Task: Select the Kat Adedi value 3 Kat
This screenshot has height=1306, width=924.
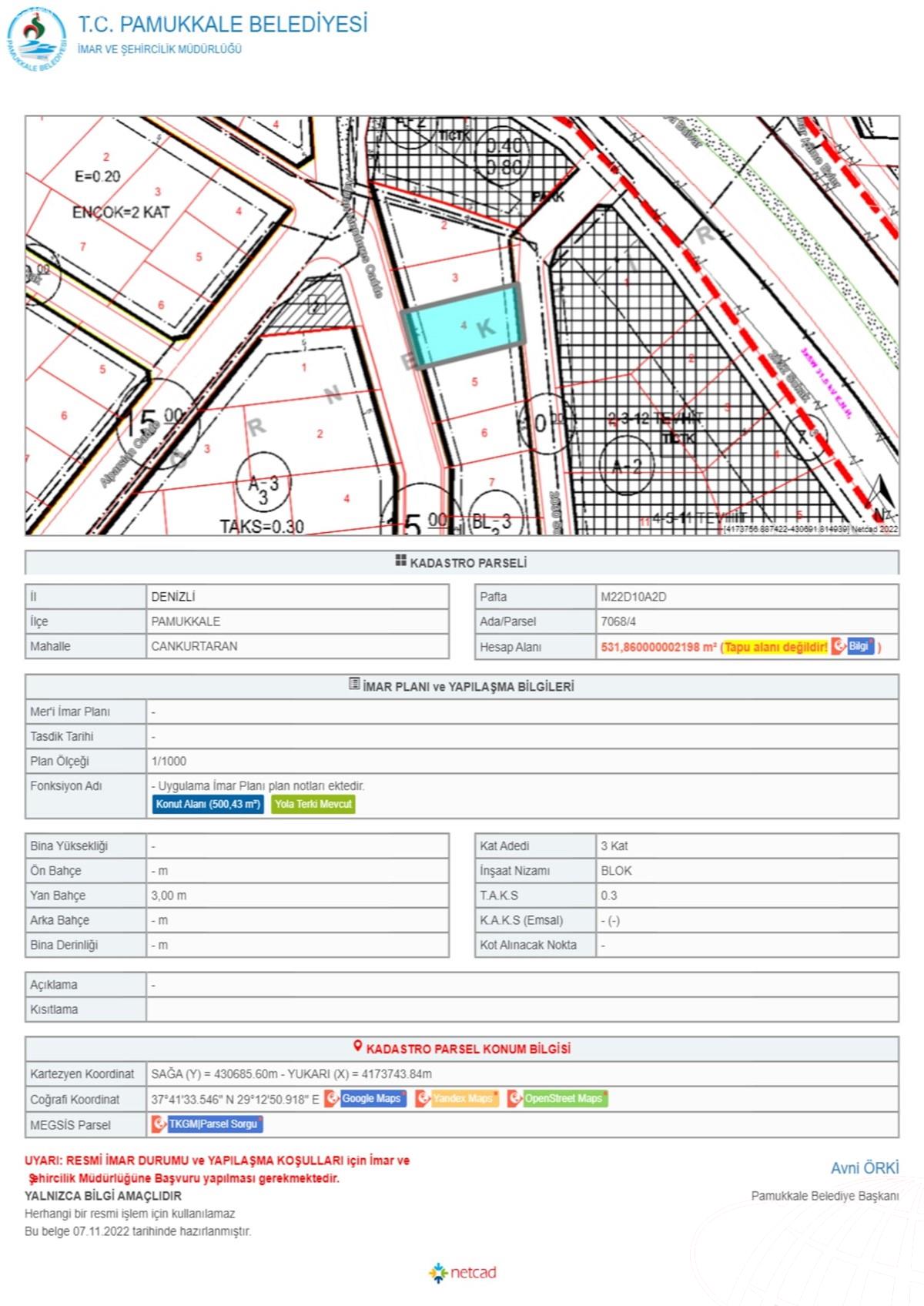Action: point(614,846)
